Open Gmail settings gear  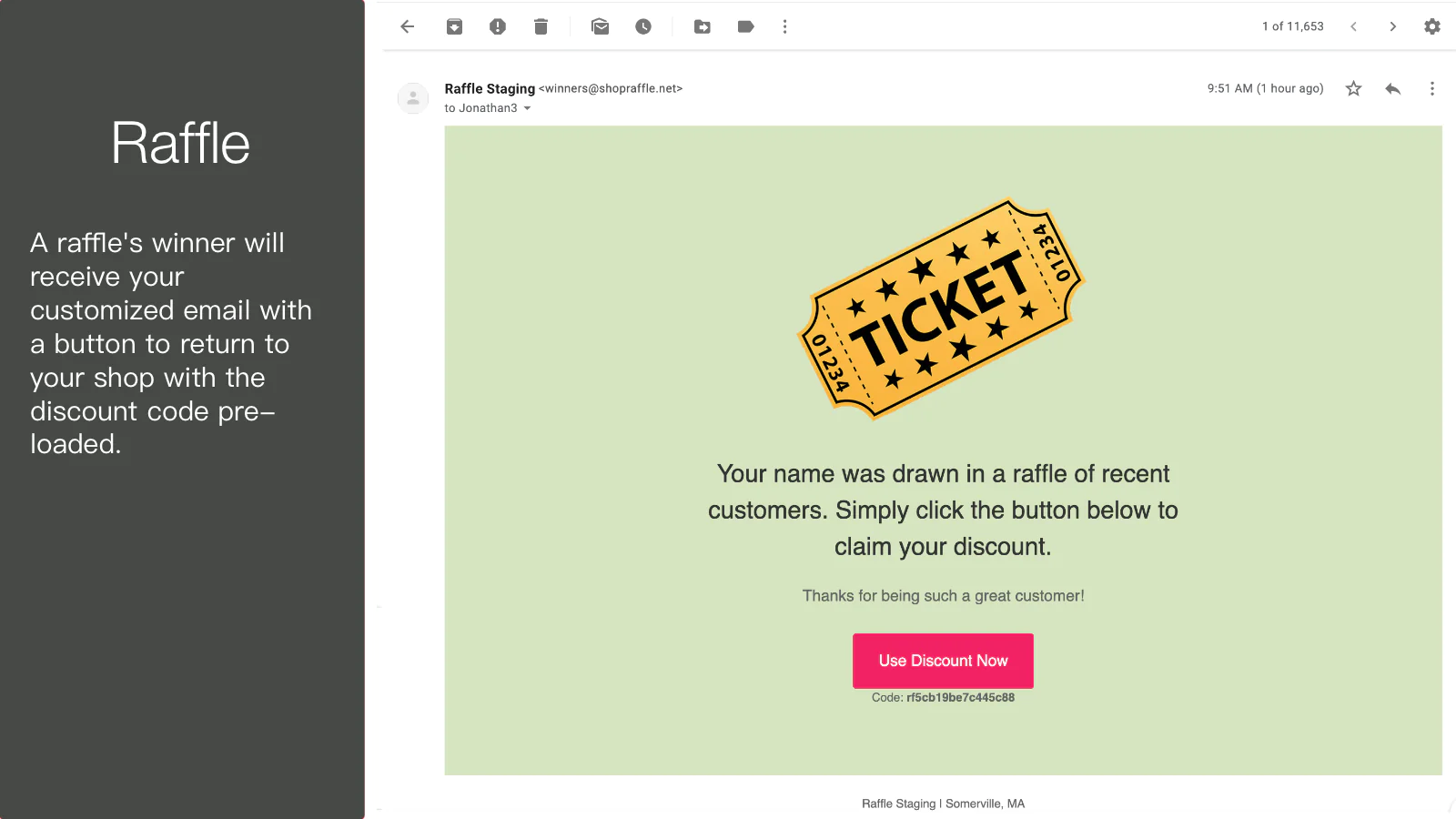click(1432, 26)
